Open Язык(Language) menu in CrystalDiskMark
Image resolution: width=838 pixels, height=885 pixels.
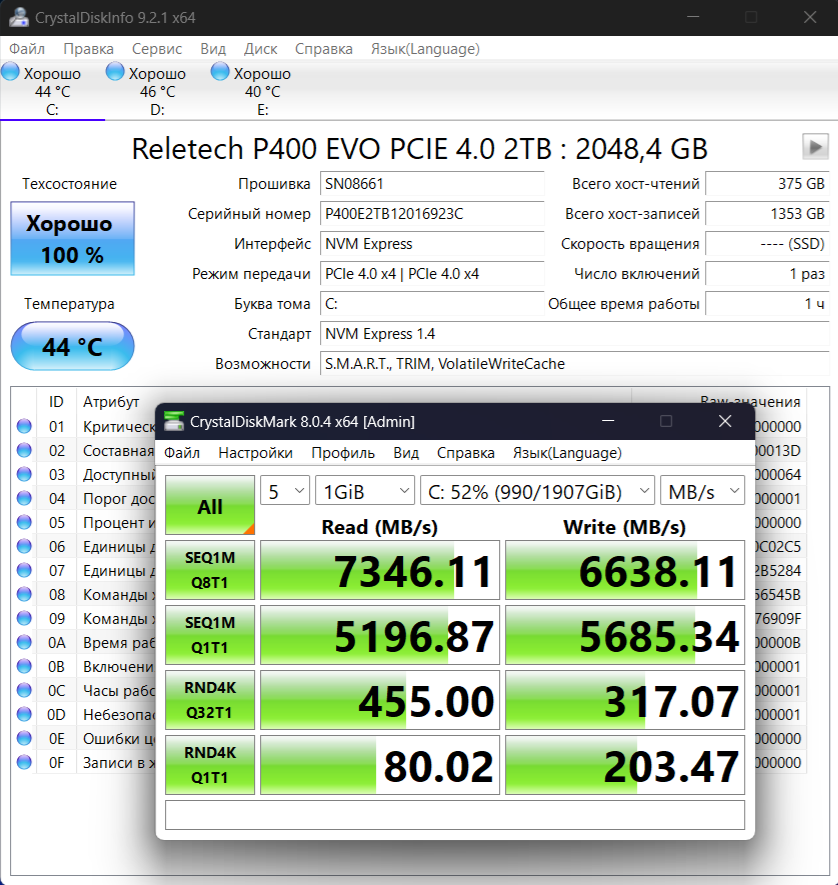pyautogui.click(x=567, y=453)
